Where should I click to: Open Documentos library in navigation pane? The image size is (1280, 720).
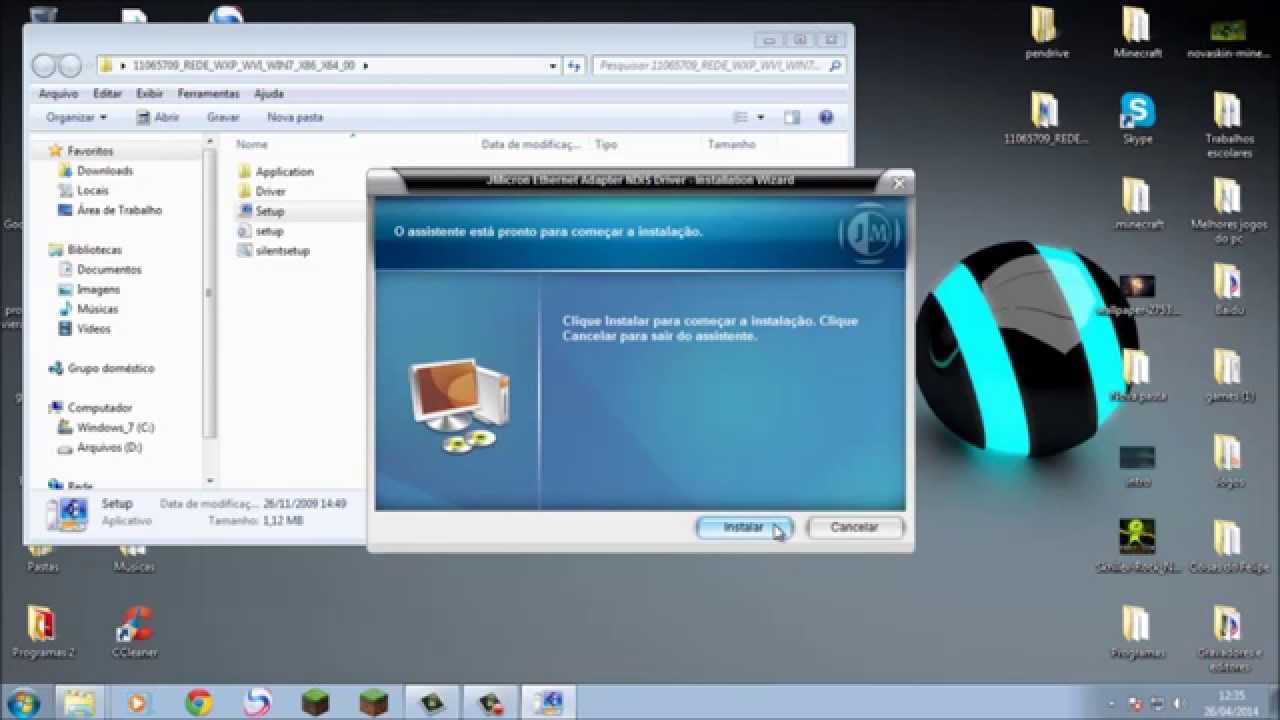(x=109, y=270)
